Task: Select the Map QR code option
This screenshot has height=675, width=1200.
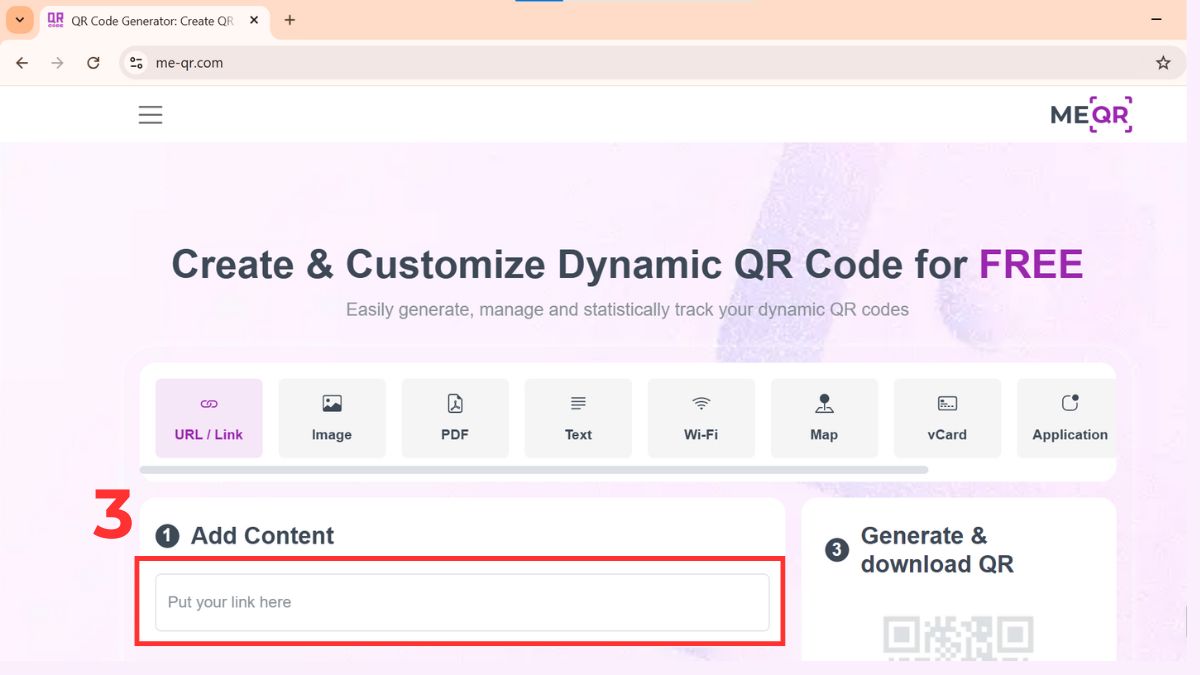Action: (824, 417)
